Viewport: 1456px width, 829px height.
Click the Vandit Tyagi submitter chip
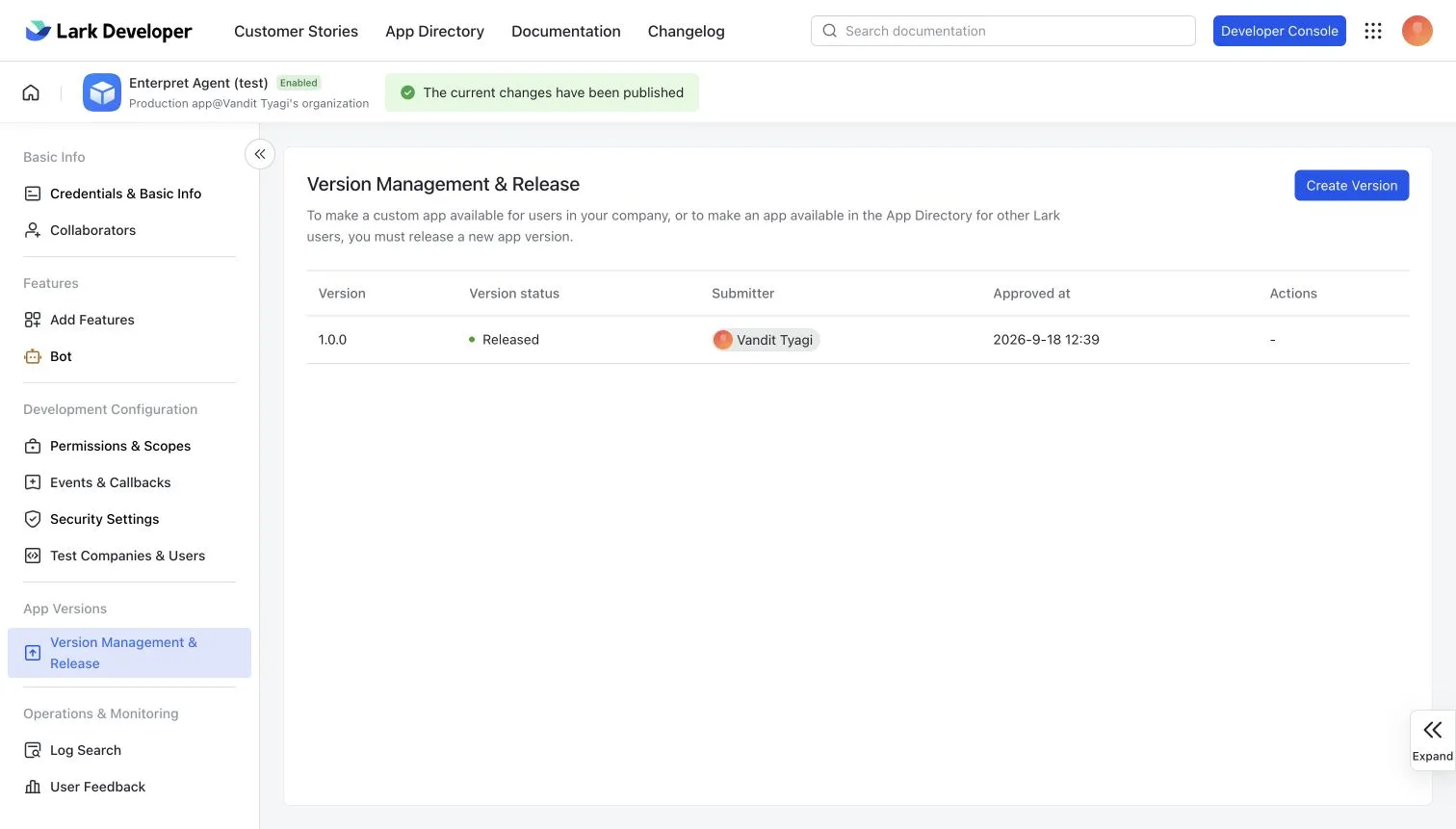click(x=766, y=340)
